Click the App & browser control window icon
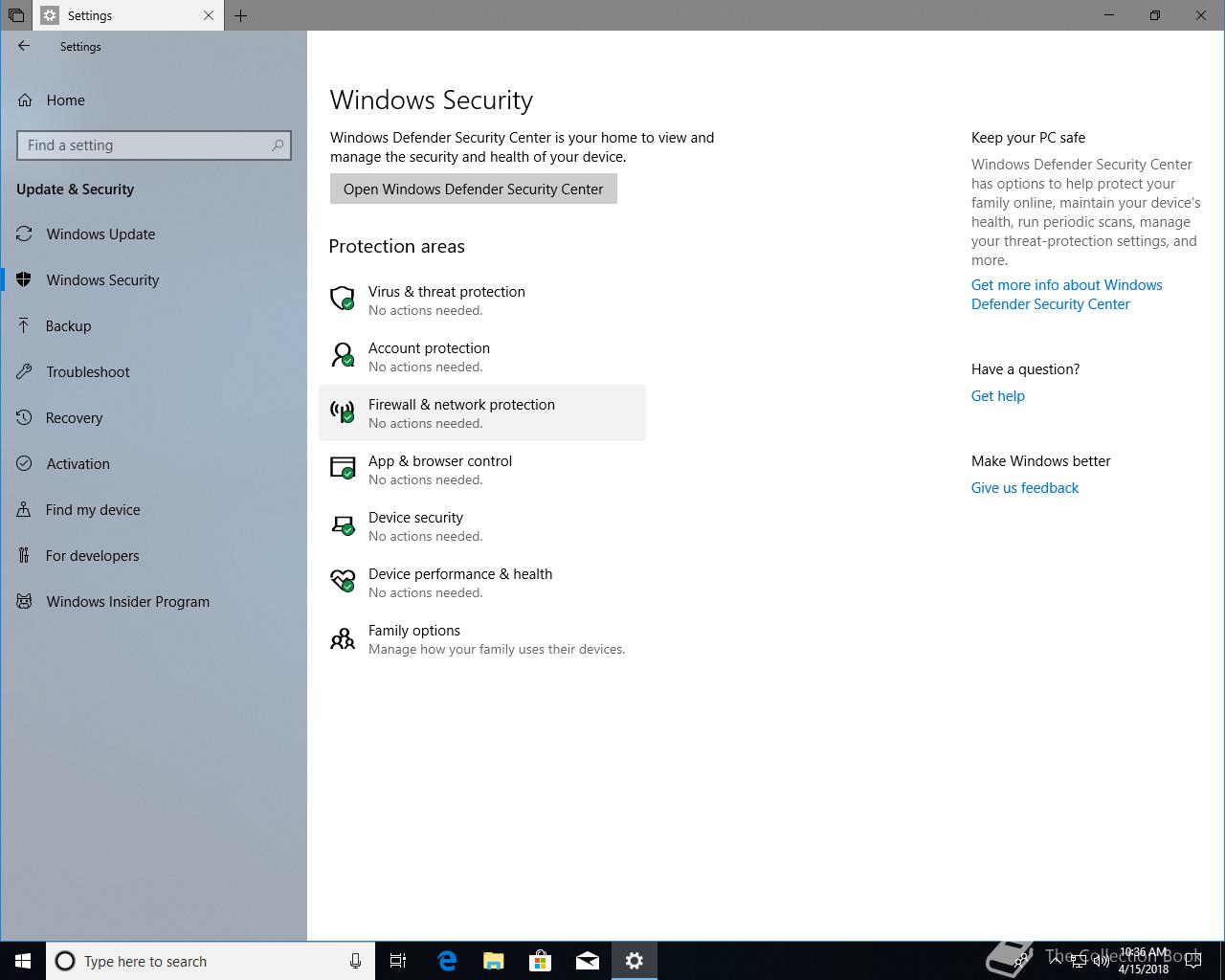This screenshot has width=1225, height=980. (342, 468)
